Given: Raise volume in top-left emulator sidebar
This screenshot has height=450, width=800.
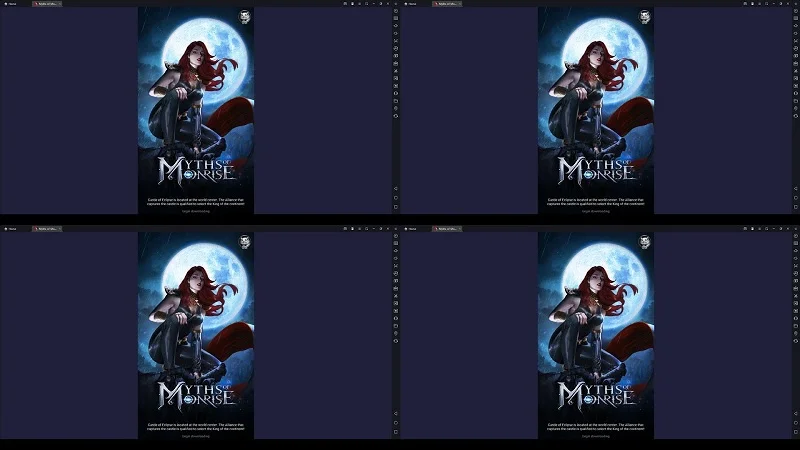Looking at the screenshot, I should click(396, 26).
